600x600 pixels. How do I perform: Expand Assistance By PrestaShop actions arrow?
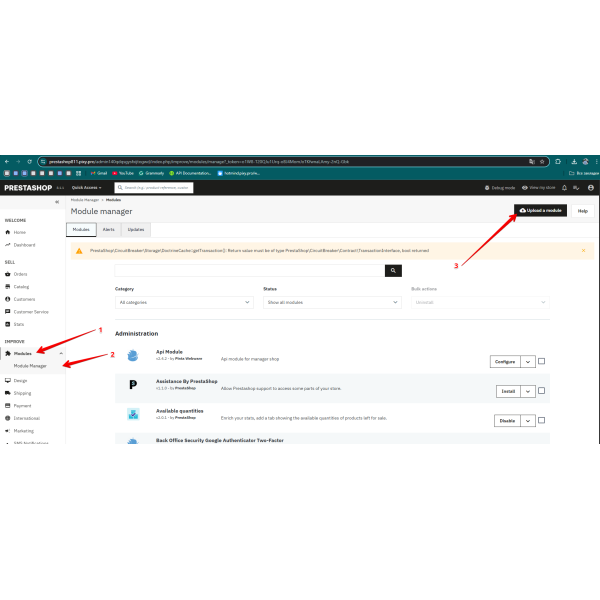pyautogui.click(x=528, y=391)
